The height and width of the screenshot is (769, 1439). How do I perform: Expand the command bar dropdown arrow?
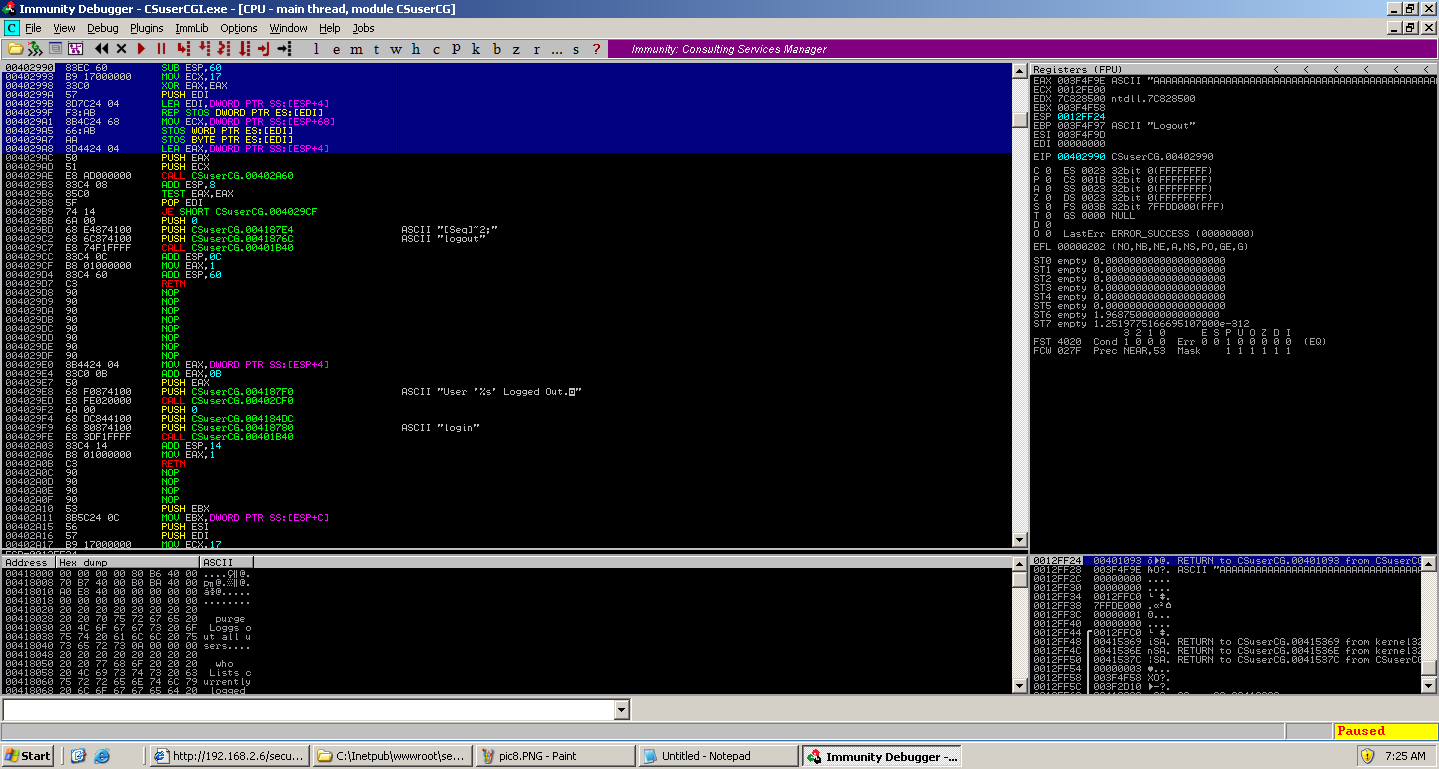[621, 709]
